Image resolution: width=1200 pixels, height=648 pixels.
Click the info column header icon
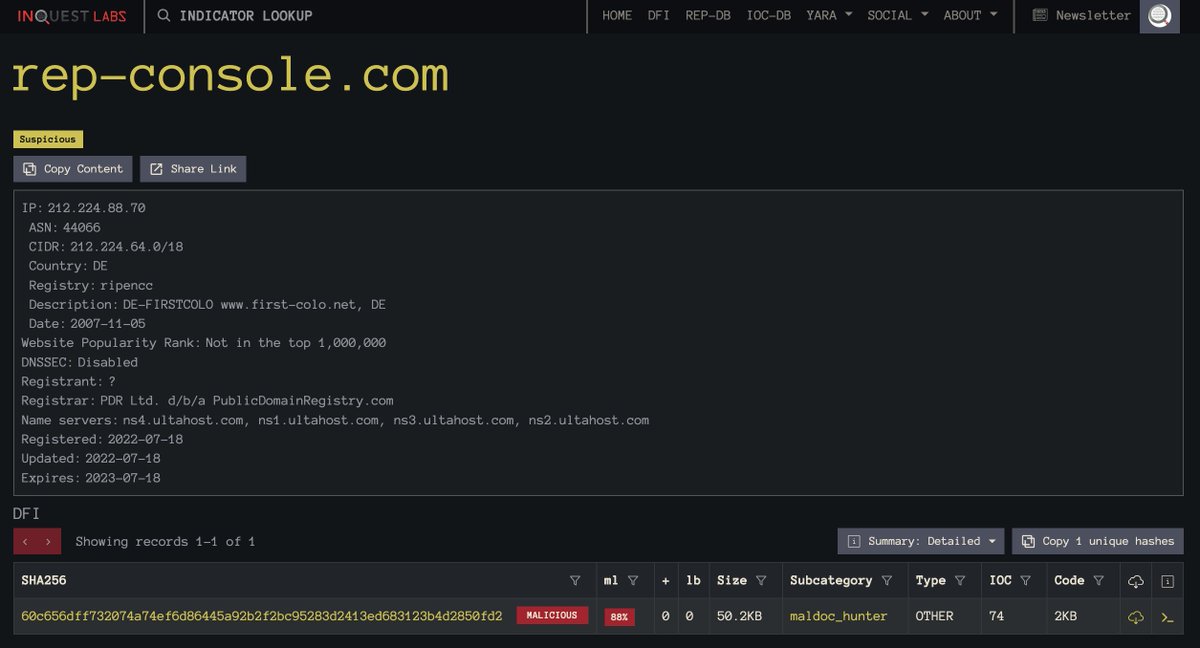[1167, 581]
